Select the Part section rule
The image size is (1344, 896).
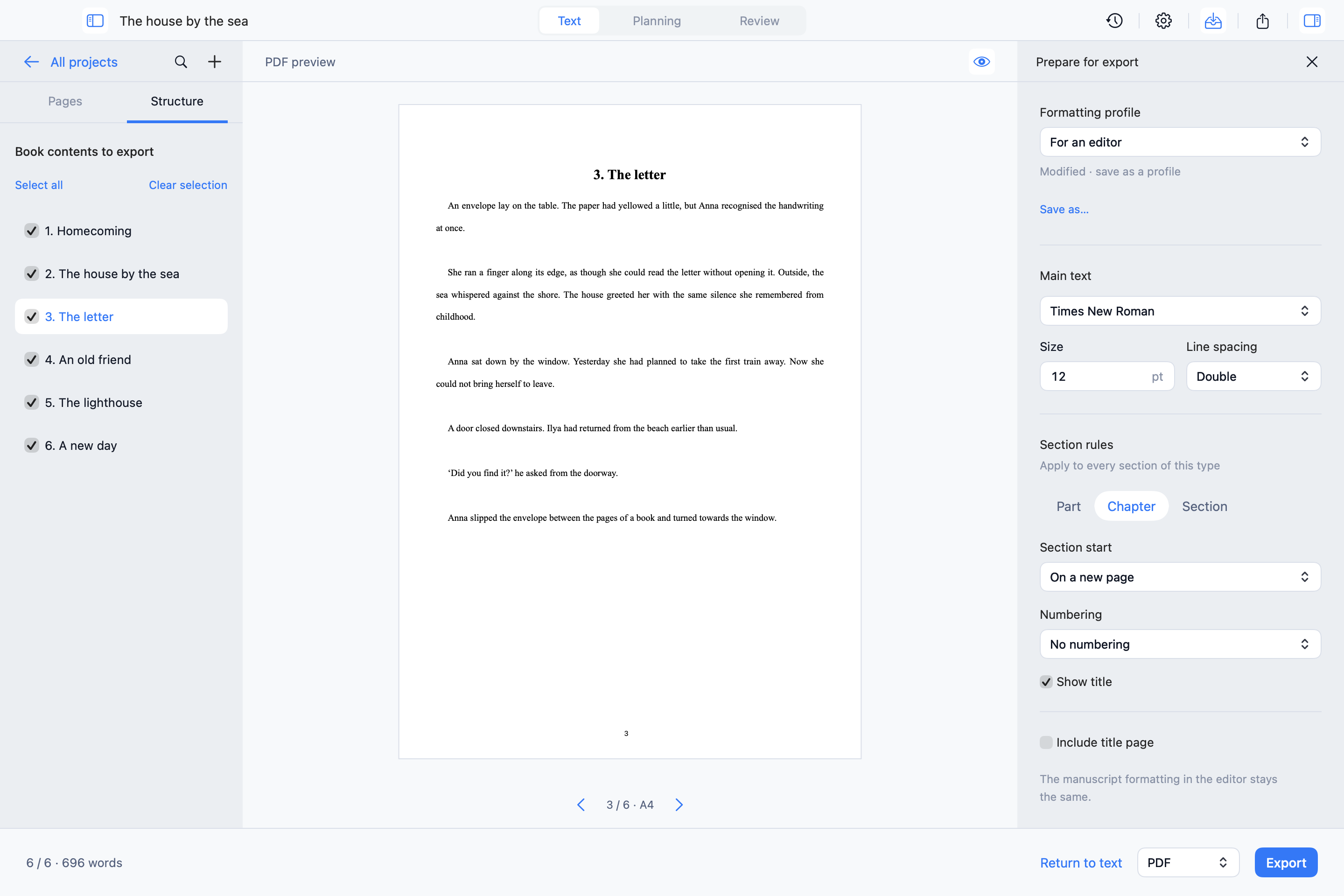pyautogui.click(x=1068, y=506)
